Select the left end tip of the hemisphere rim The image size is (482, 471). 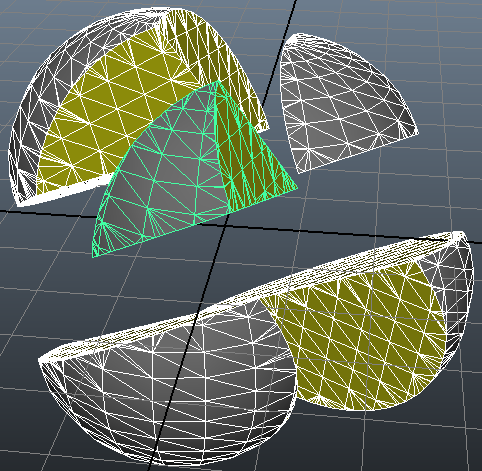(x=41, y=361)
